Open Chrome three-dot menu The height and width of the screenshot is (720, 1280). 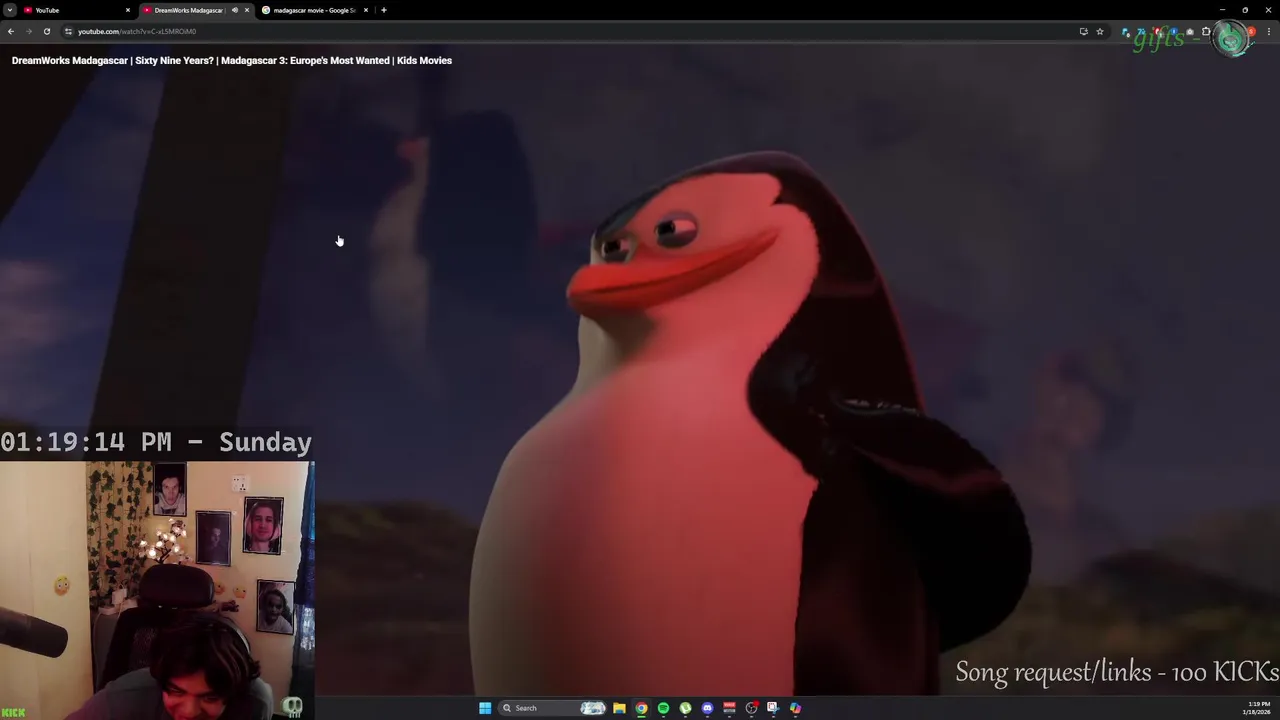[x=1269, y=31]
